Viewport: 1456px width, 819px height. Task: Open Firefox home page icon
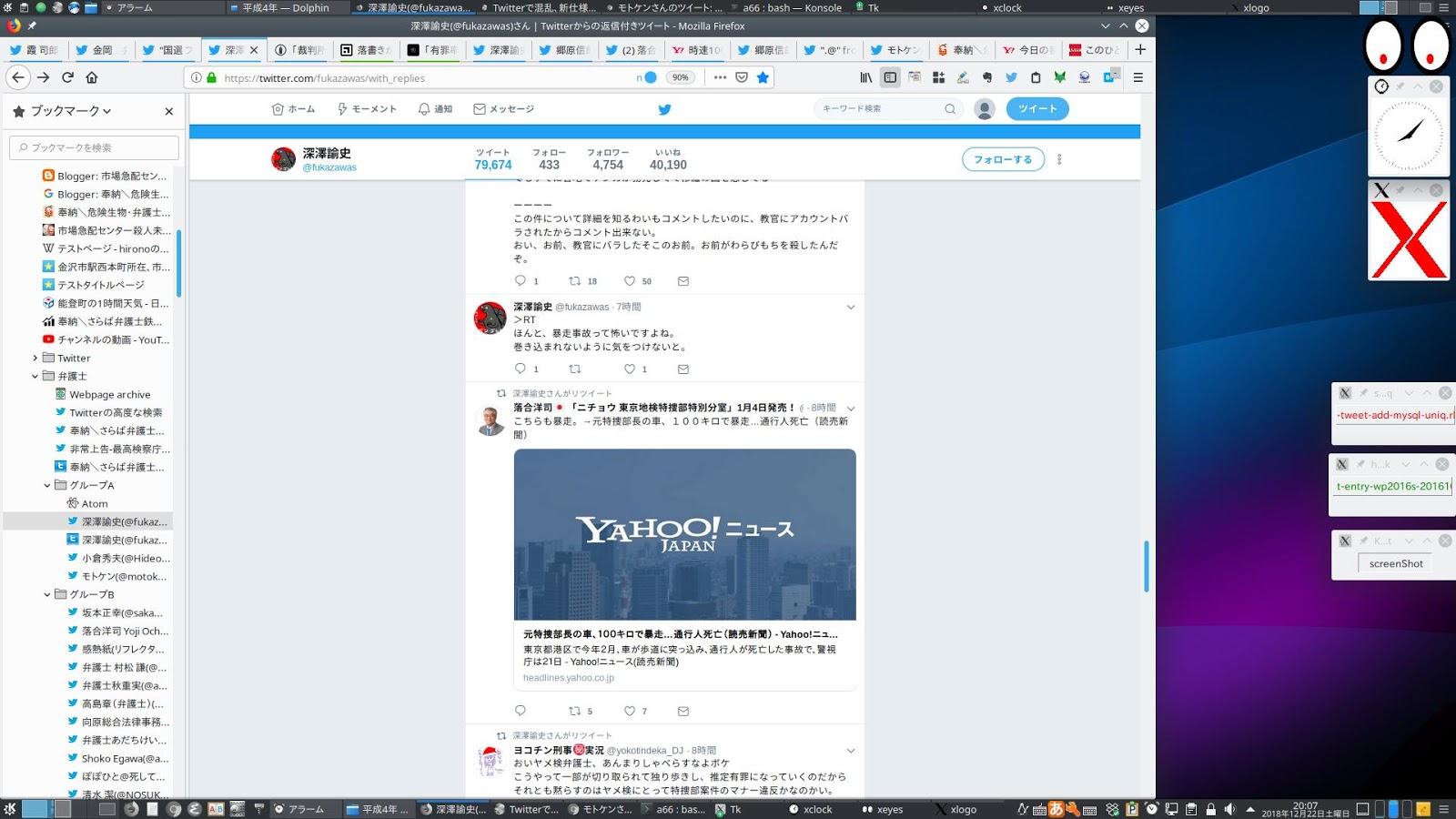[x=92, y=77]
